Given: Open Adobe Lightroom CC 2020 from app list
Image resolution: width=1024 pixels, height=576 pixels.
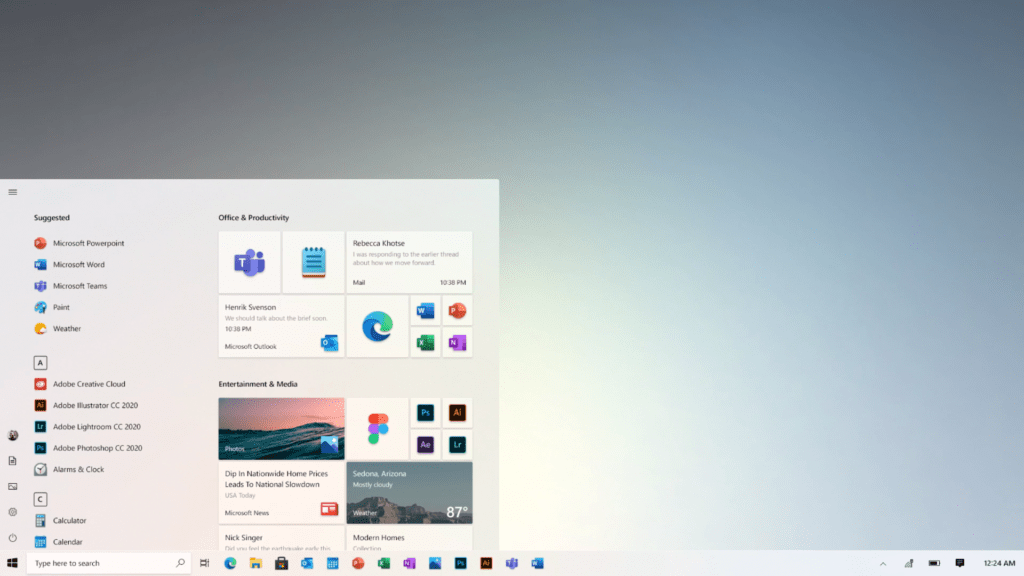Looking at the screenshot, I should [x=97, y=426].
